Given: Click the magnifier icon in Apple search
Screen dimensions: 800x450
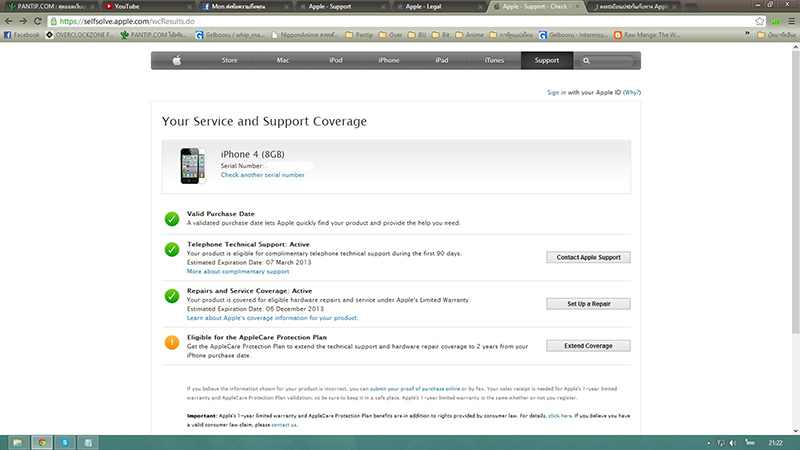Looking at the screenshot, I should point(586,61).
